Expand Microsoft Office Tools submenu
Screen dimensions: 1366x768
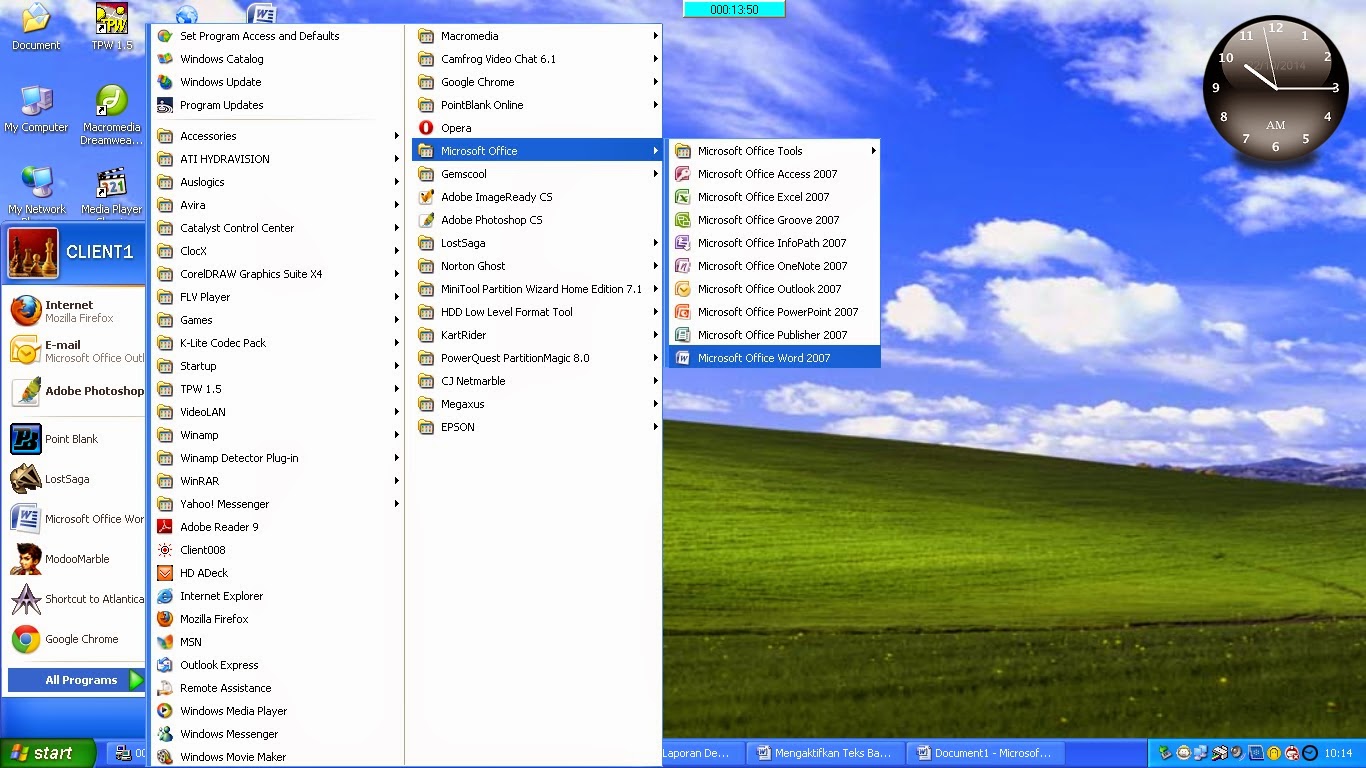pyautogui.click(x=775, y=151)
